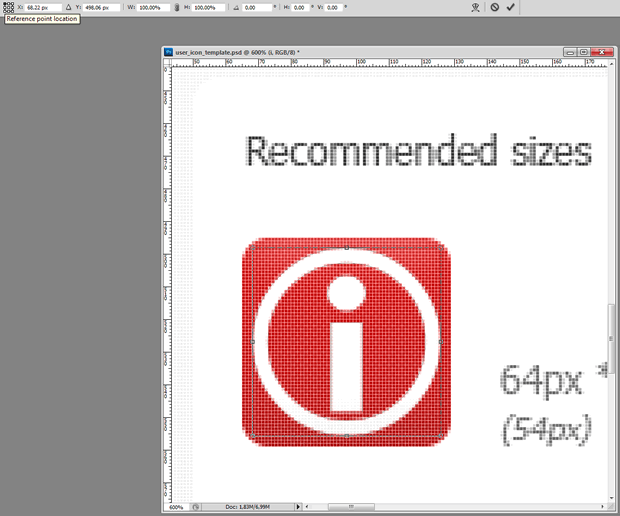Click the bottom-left corner transform handle
The image size is (620, 516).
[x=253, y=436]
